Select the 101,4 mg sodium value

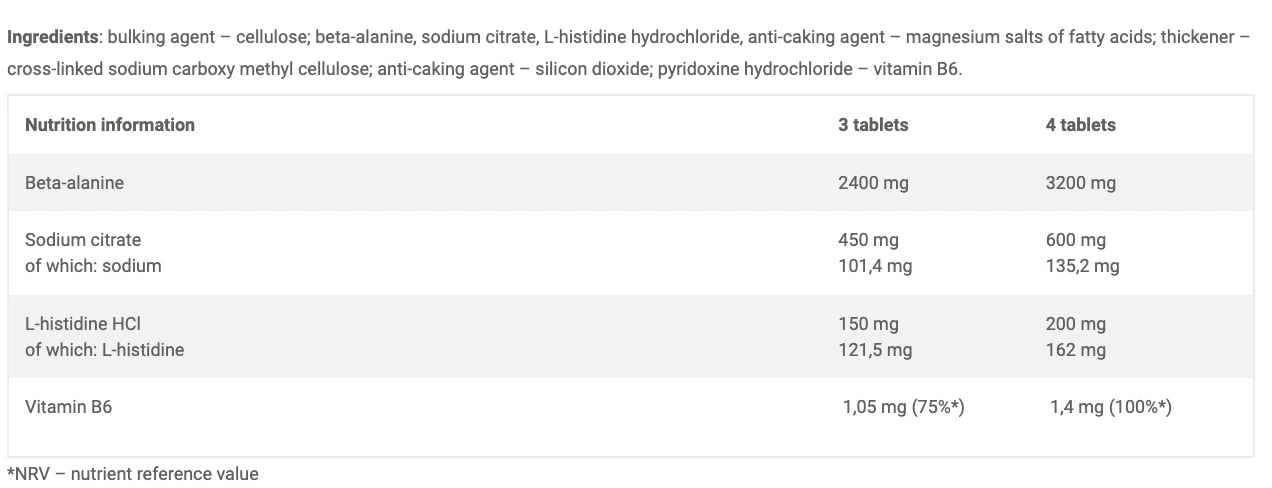click(x=875, y=266)
